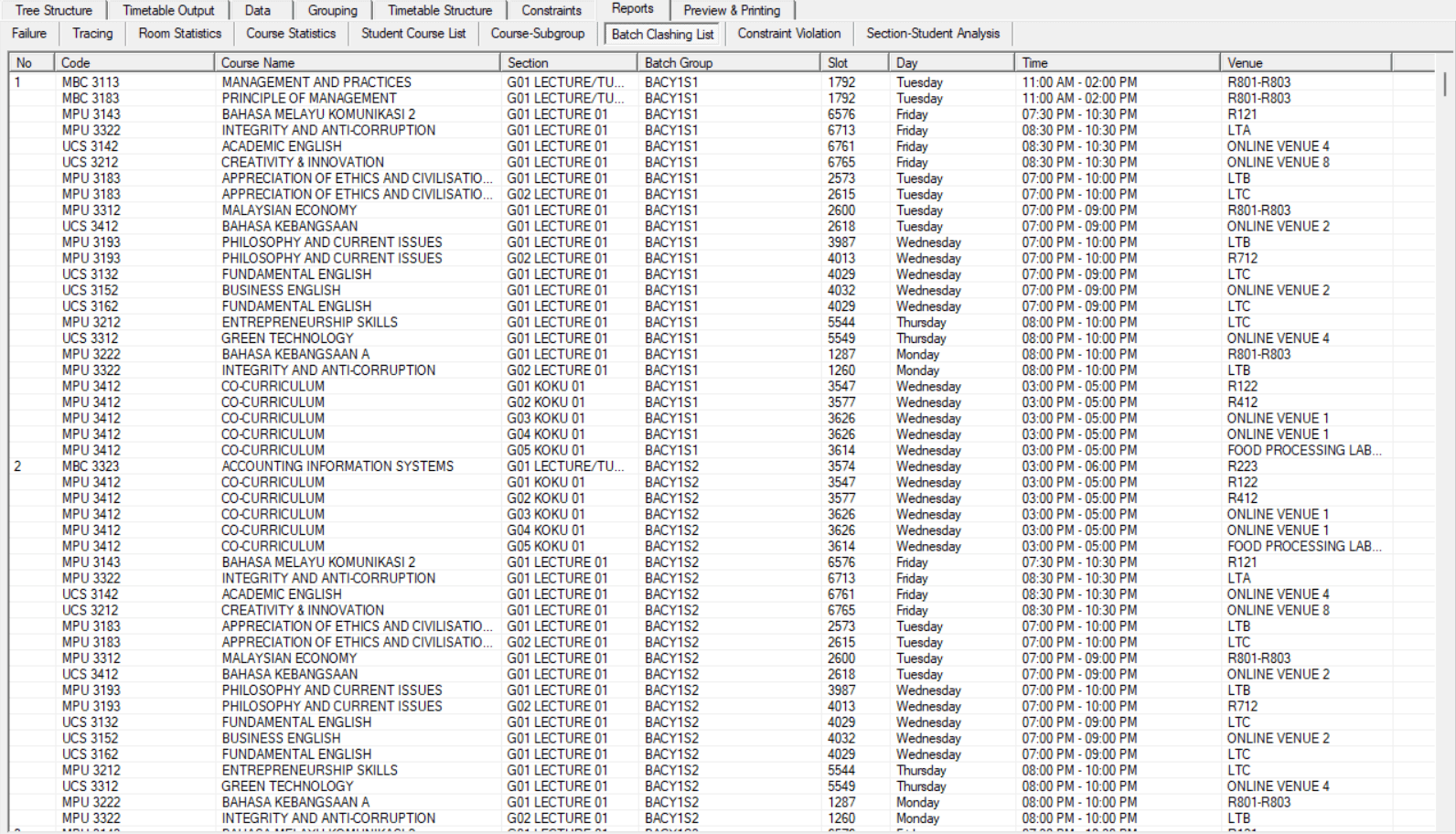Click the G03 KOKU 01 section for BACY1S2
Screen dimensions: 1456x834
point(546,514)
